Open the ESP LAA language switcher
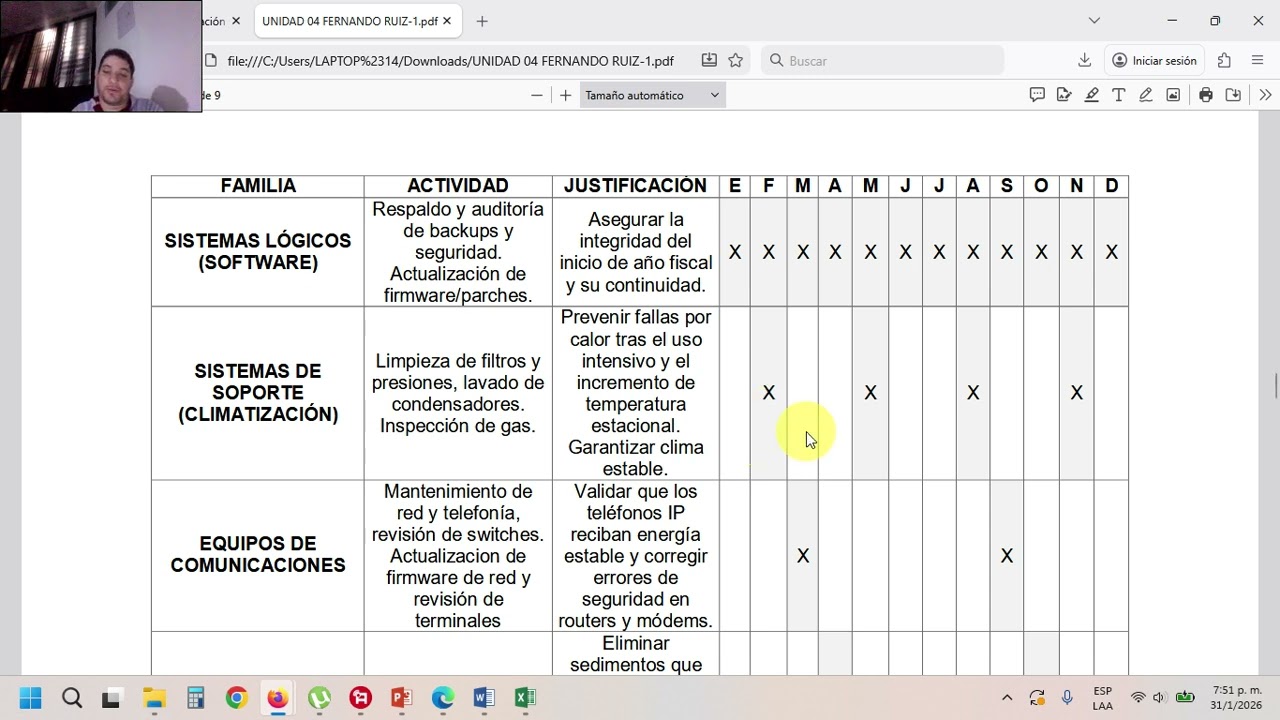Viewport: 1280px width, 720px height. 1102,698
